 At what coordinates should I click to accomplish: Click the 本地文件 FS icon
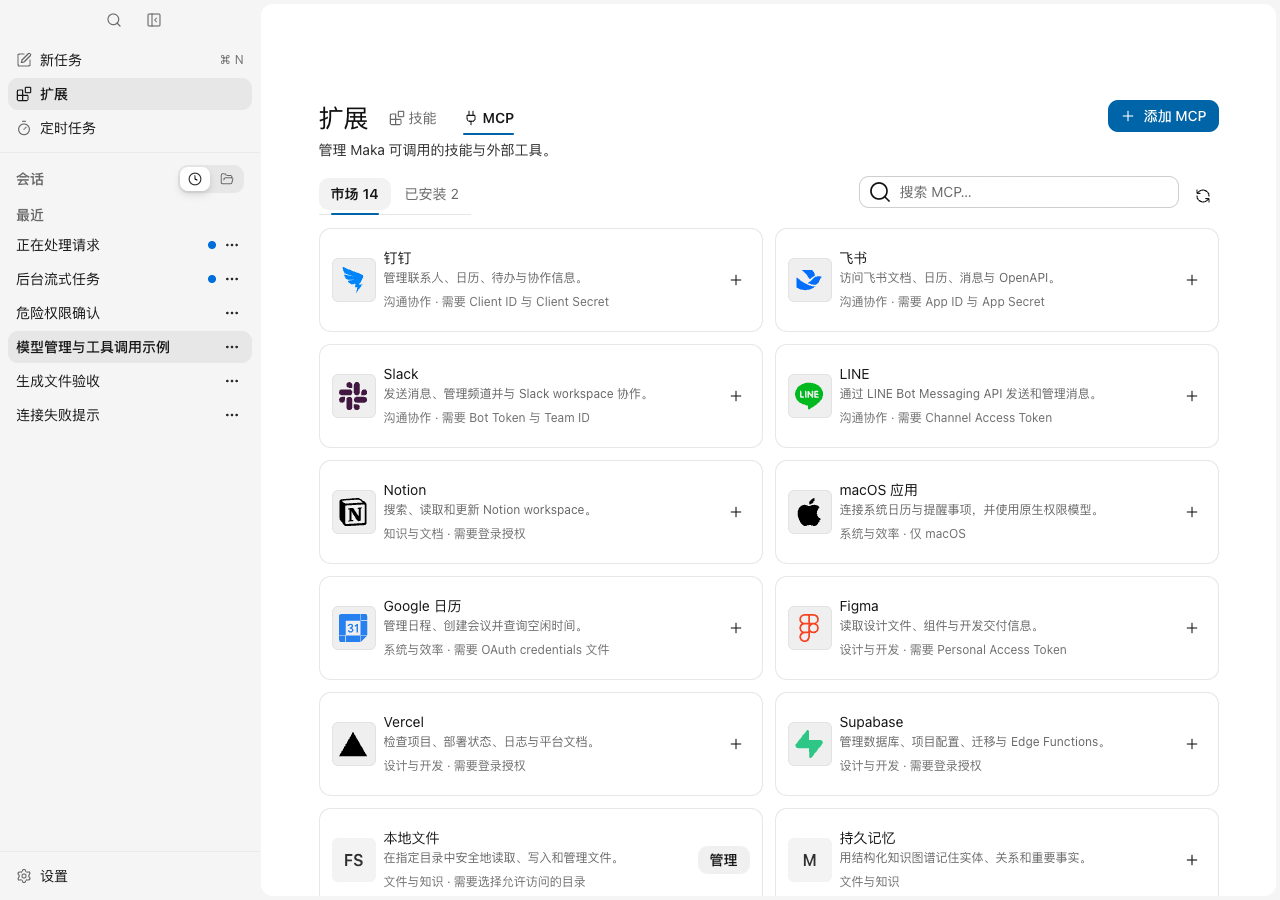click(x=354, y=860)
